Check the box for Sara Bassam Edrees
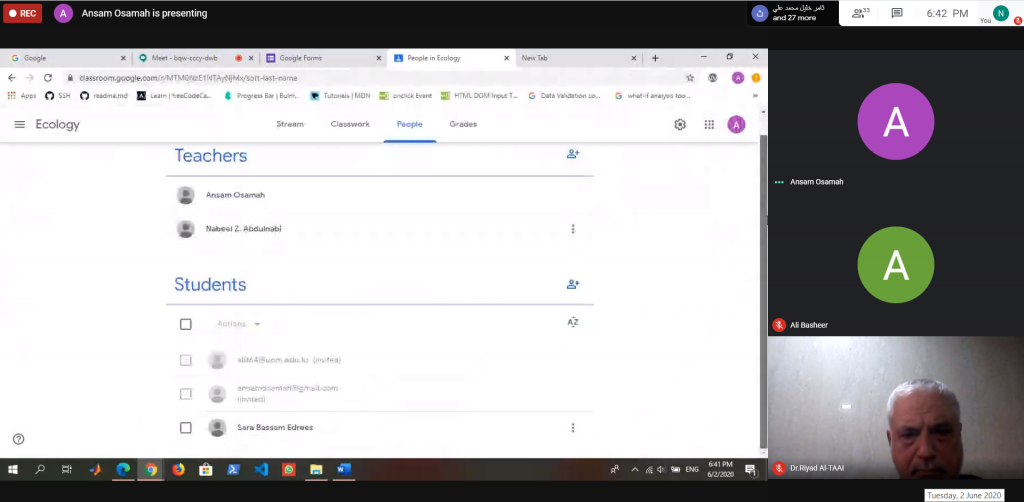Image resolution: width=1024 pixels, height=502 pixels. (x=186, y=428)
